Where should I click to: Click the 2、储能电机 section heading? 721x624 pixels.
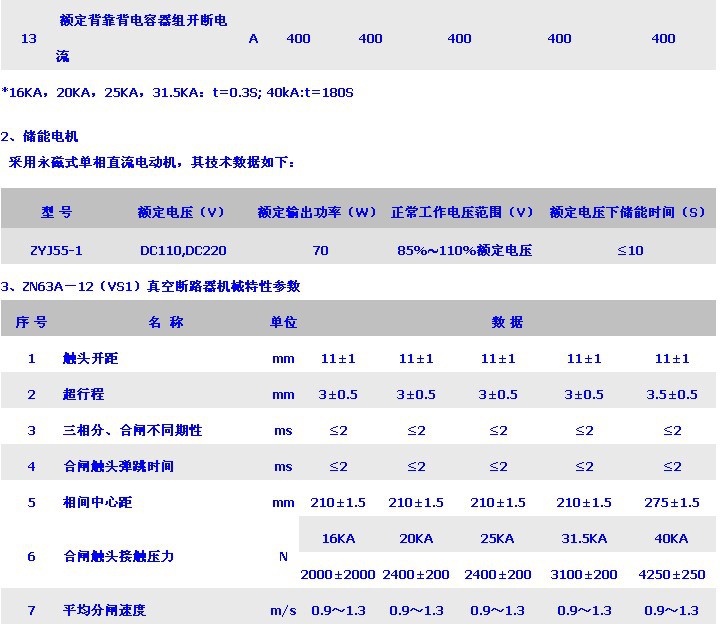(x=40, y=137)
